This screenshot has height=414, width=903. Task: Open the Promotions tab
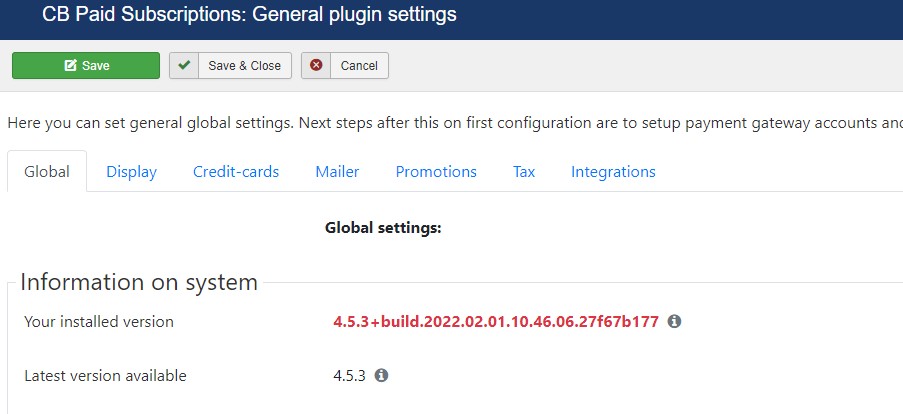(436, 172)
